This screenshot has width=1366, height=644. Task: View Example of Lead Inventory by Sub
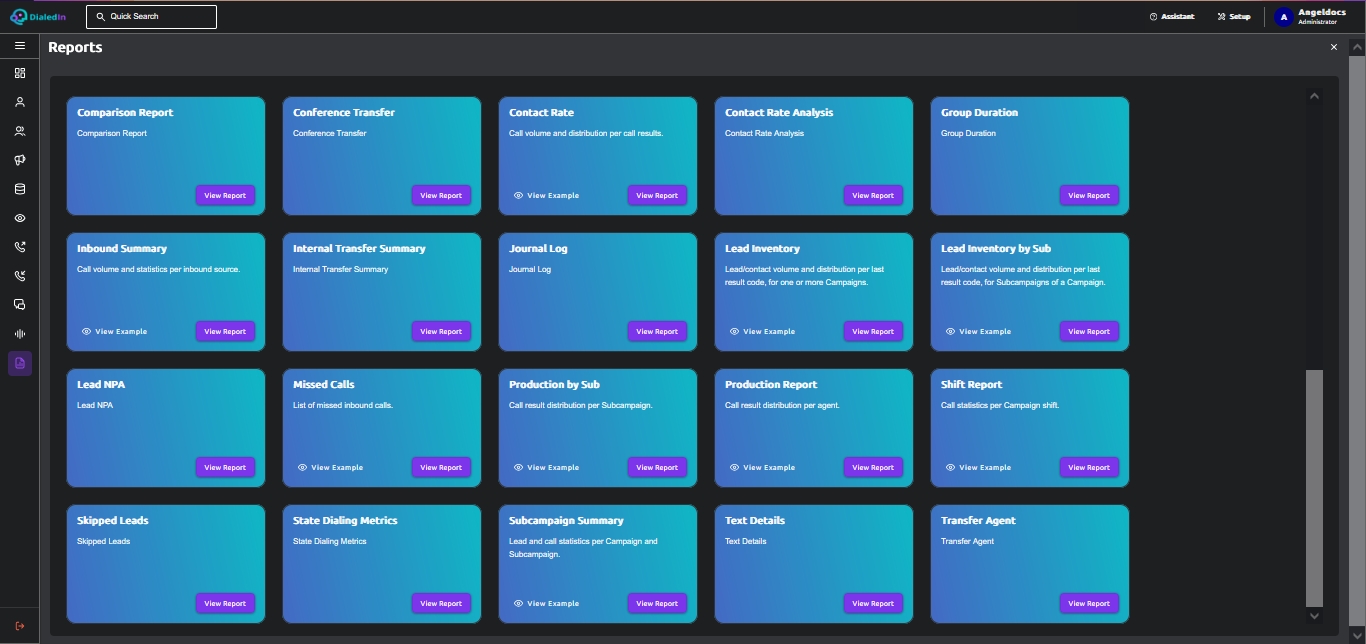pos(978,332)
